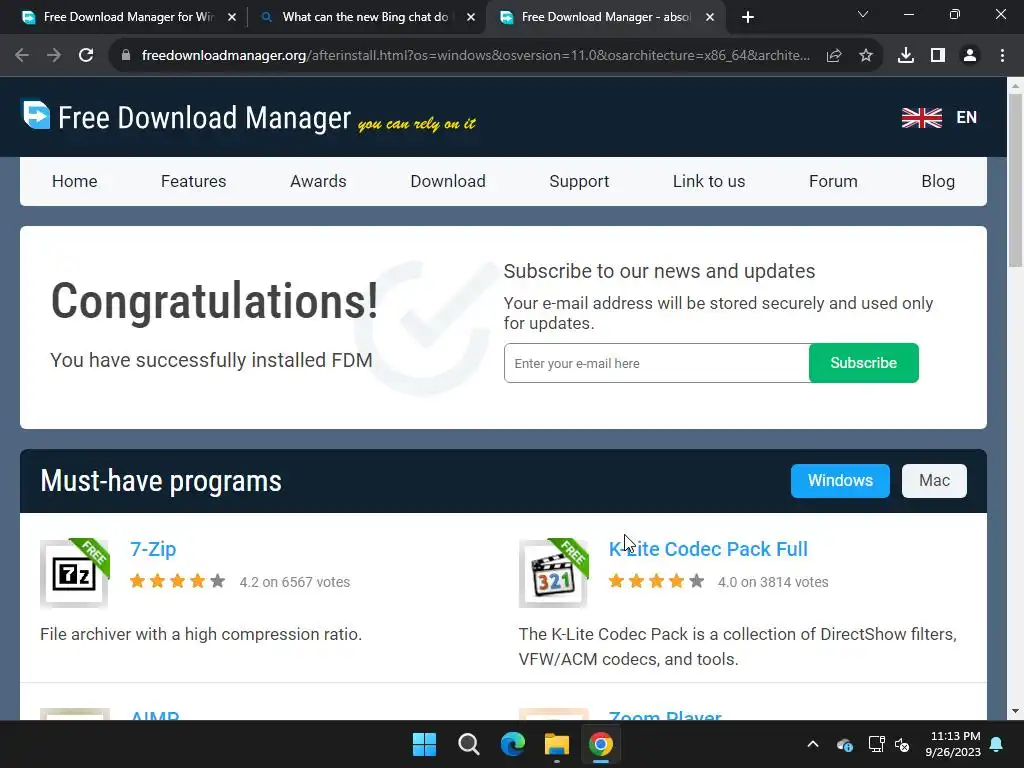Image resolution: width=1024 pixels, height=768 pixels.
Task: Open the EN language selector
Action: (967, 118)
